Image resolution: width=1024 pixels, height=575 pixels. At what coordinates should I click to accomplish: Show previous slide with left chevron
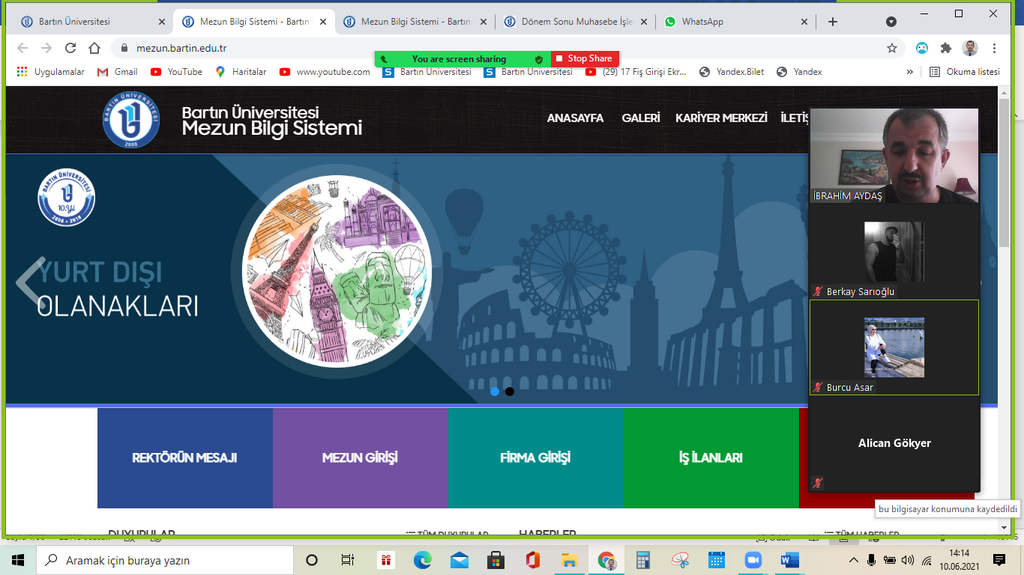(30, 280)
